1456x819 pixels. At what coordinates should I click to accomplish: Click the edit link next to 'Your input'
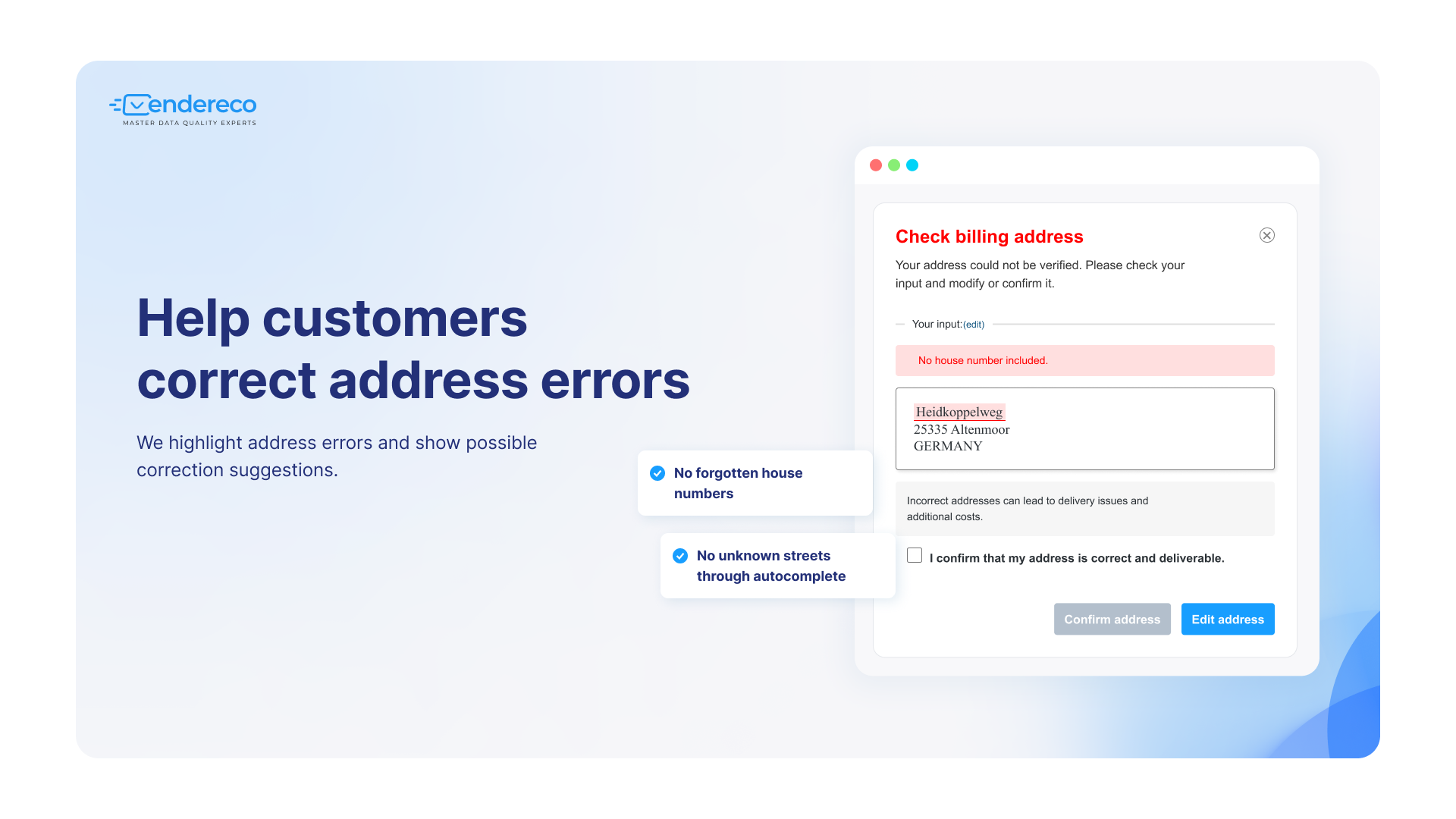[x=975, y=325]
